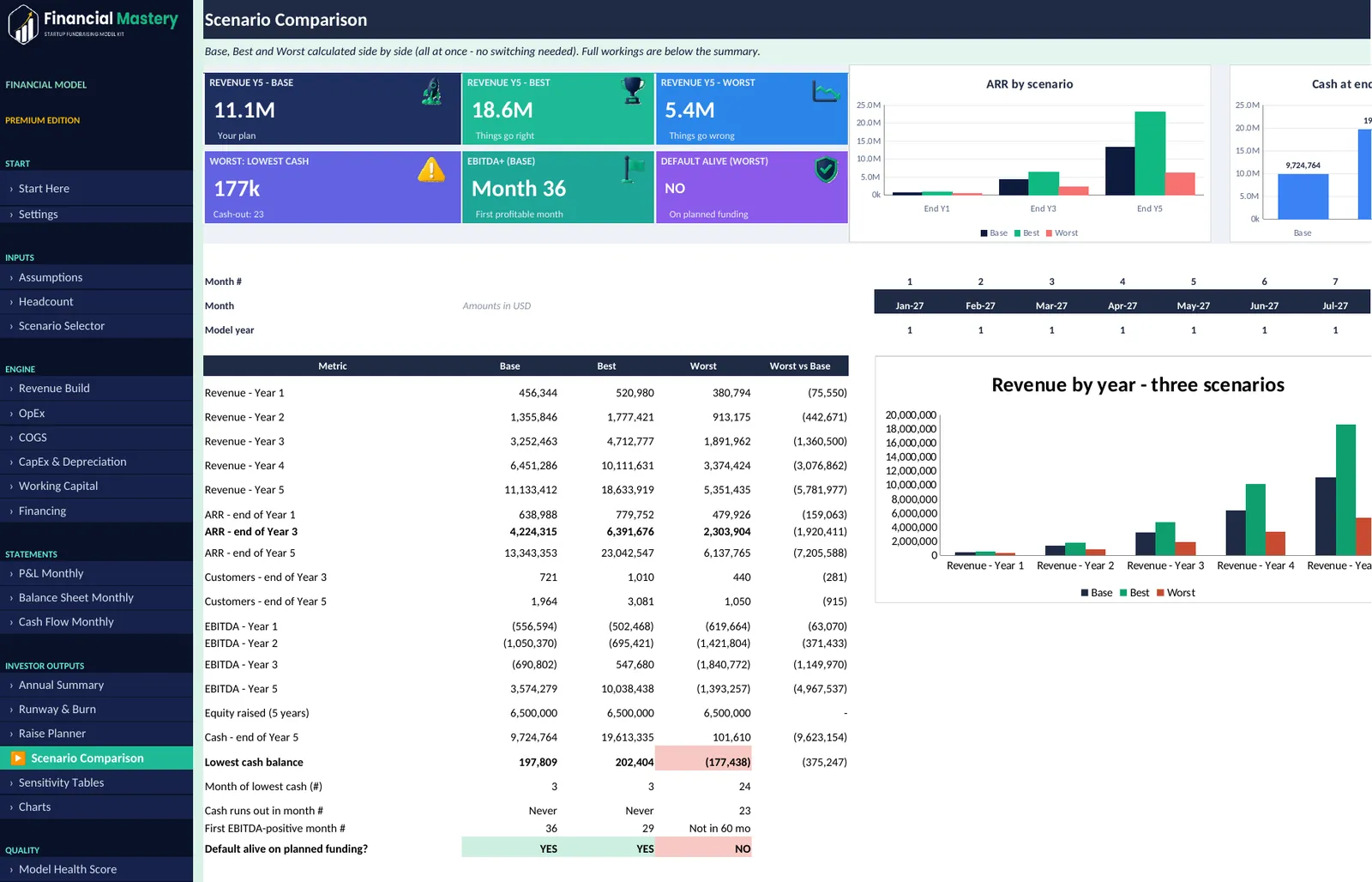
Task: Select the Revenue by year three scenarios chart
Action: (1123, 479)
